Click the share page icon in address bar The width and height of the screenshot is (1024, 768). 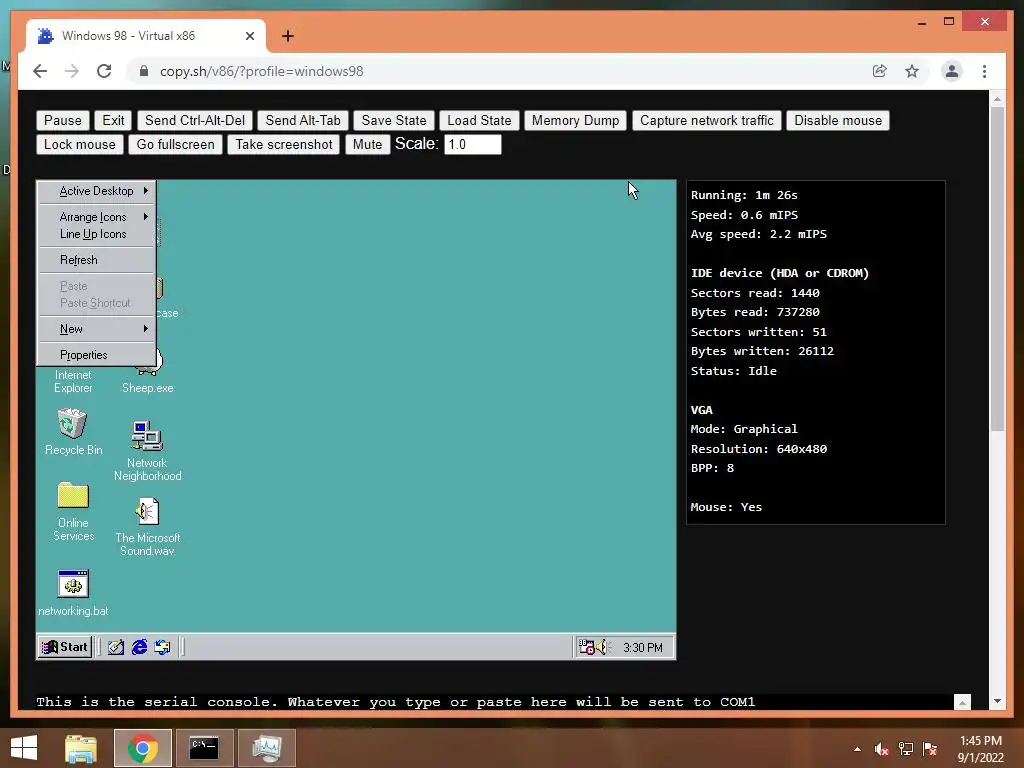point(880,71)
